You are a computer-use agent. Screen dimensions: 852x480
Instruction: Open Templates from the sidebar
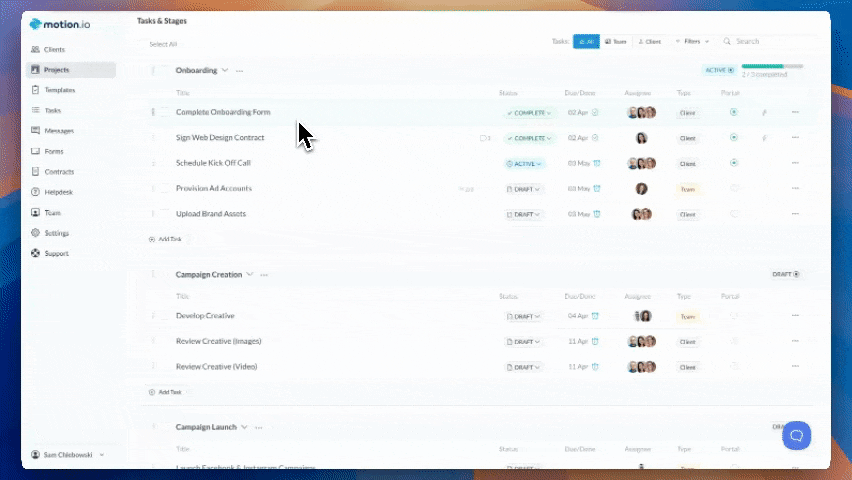(53, 90)
